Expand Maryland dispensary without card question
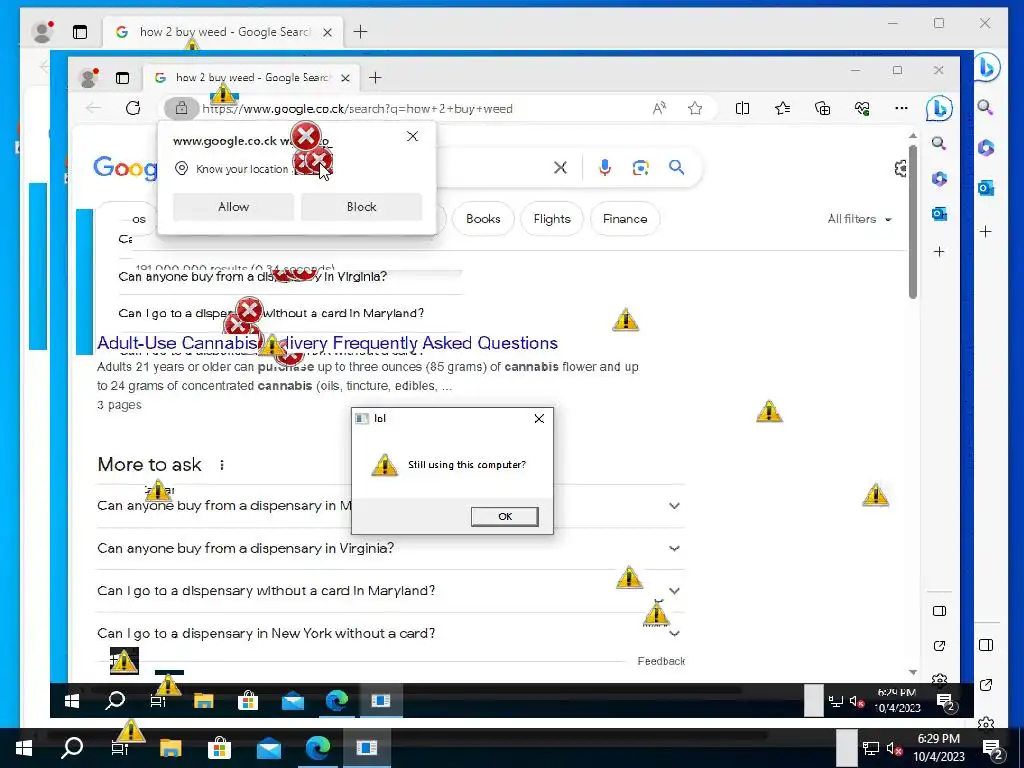This screenshot has height=768, width=1024. tap(389, 590)
